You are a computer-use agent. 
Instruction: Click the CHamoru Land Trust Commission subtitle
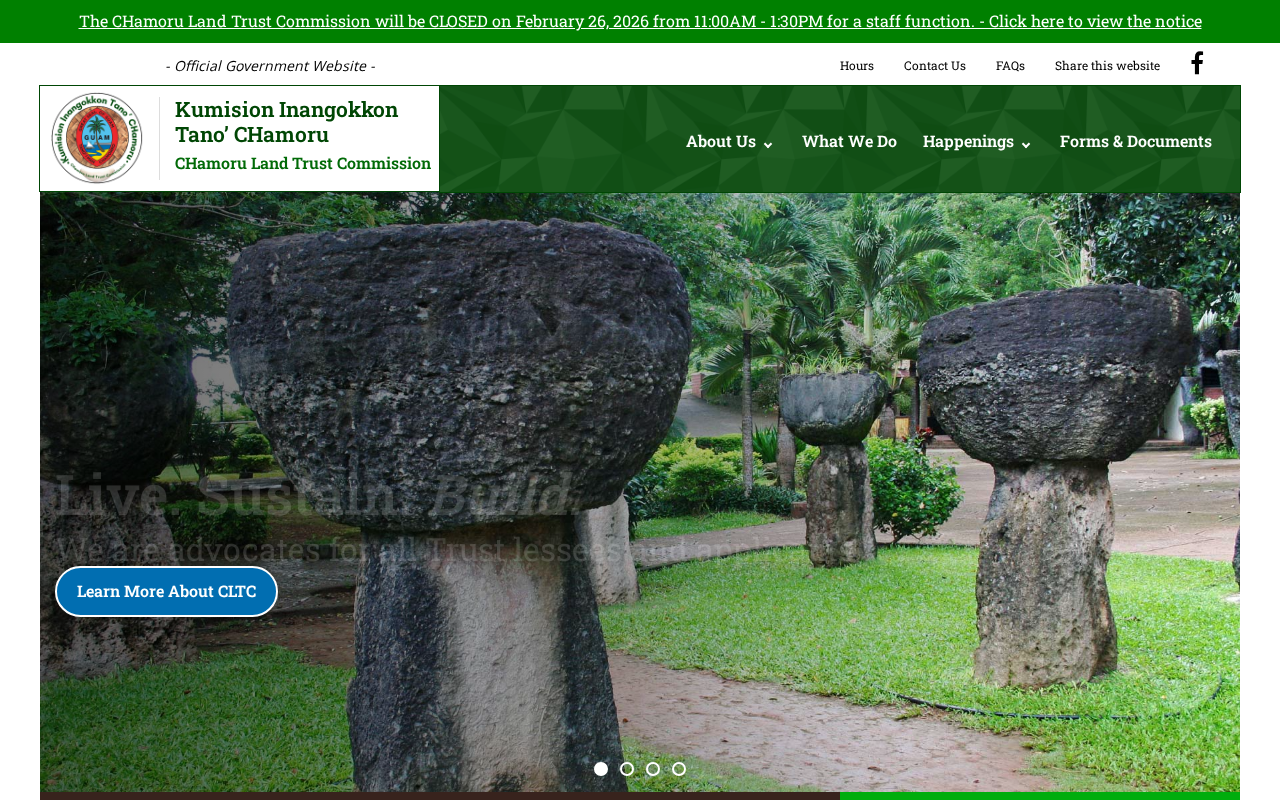tap(303, 163)
